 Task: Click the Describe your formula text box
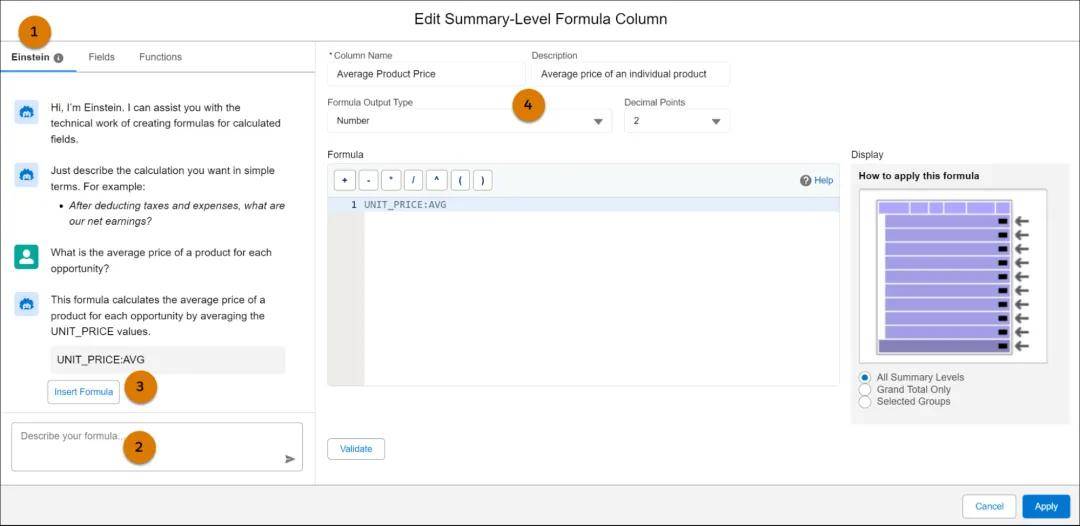tap(145, 446)
